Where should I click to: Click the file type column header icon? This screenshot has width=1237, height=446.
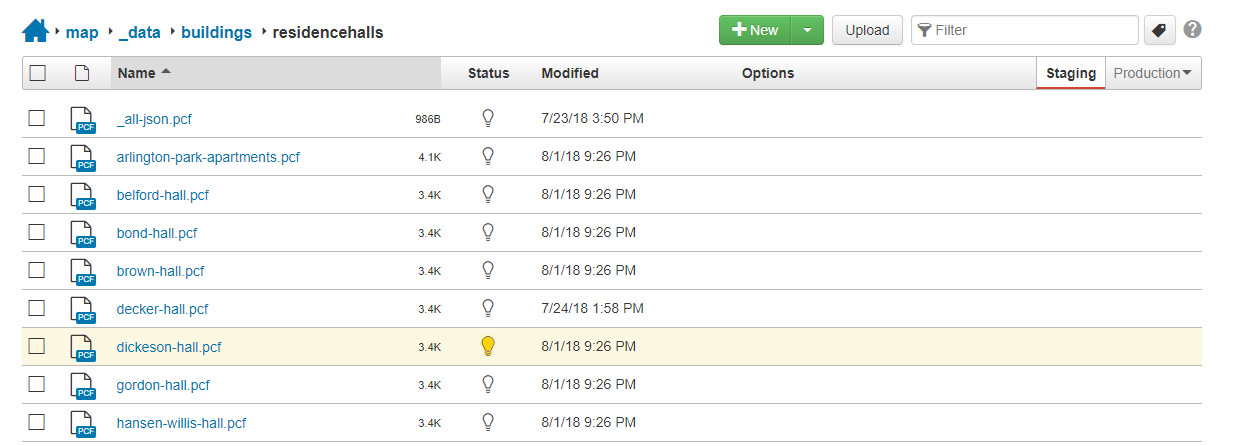click(x=82, y=73)
